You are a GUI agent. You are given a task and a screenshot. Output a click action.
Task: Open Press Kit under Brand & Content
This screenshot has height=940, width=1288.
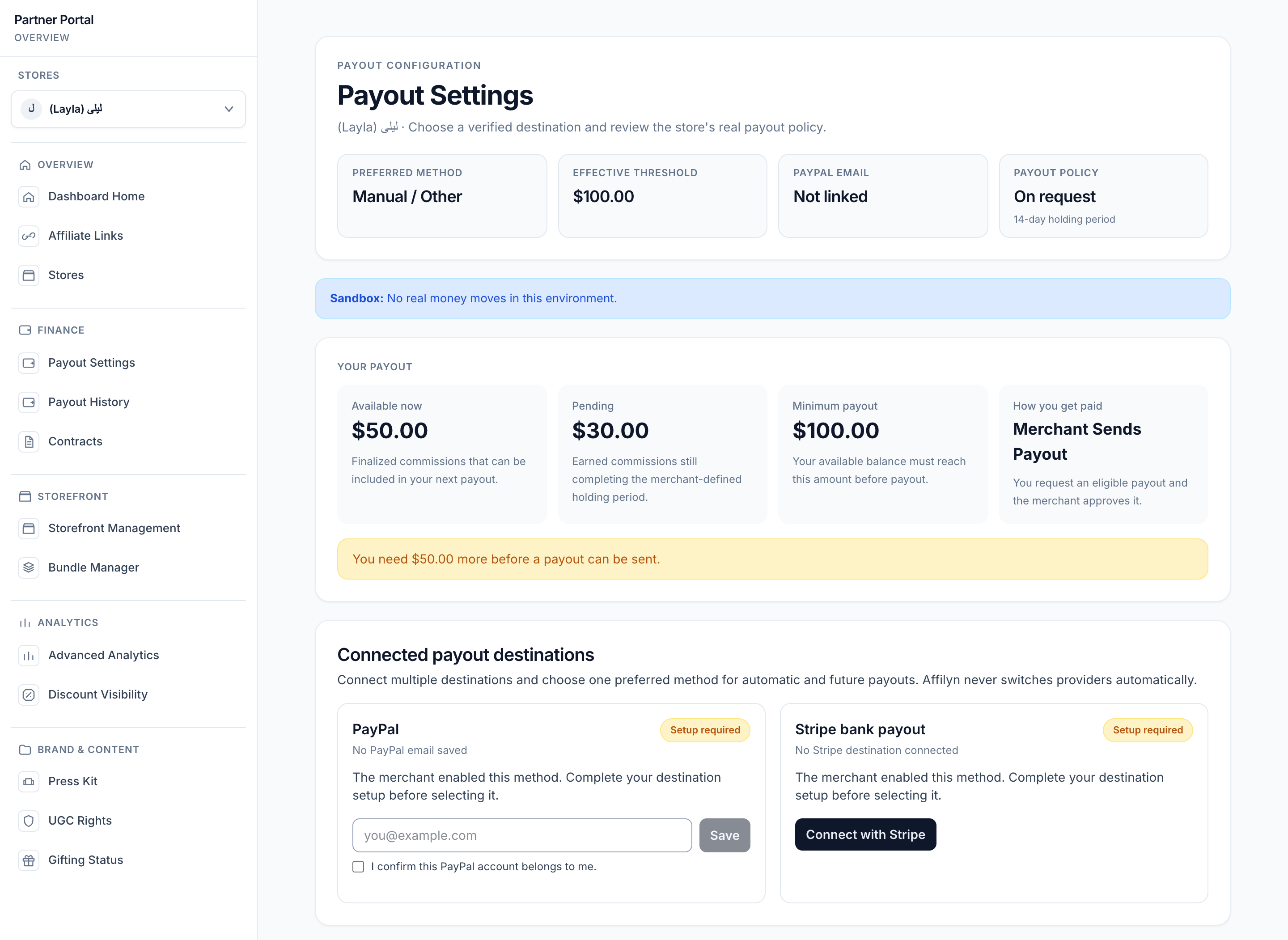128,782
